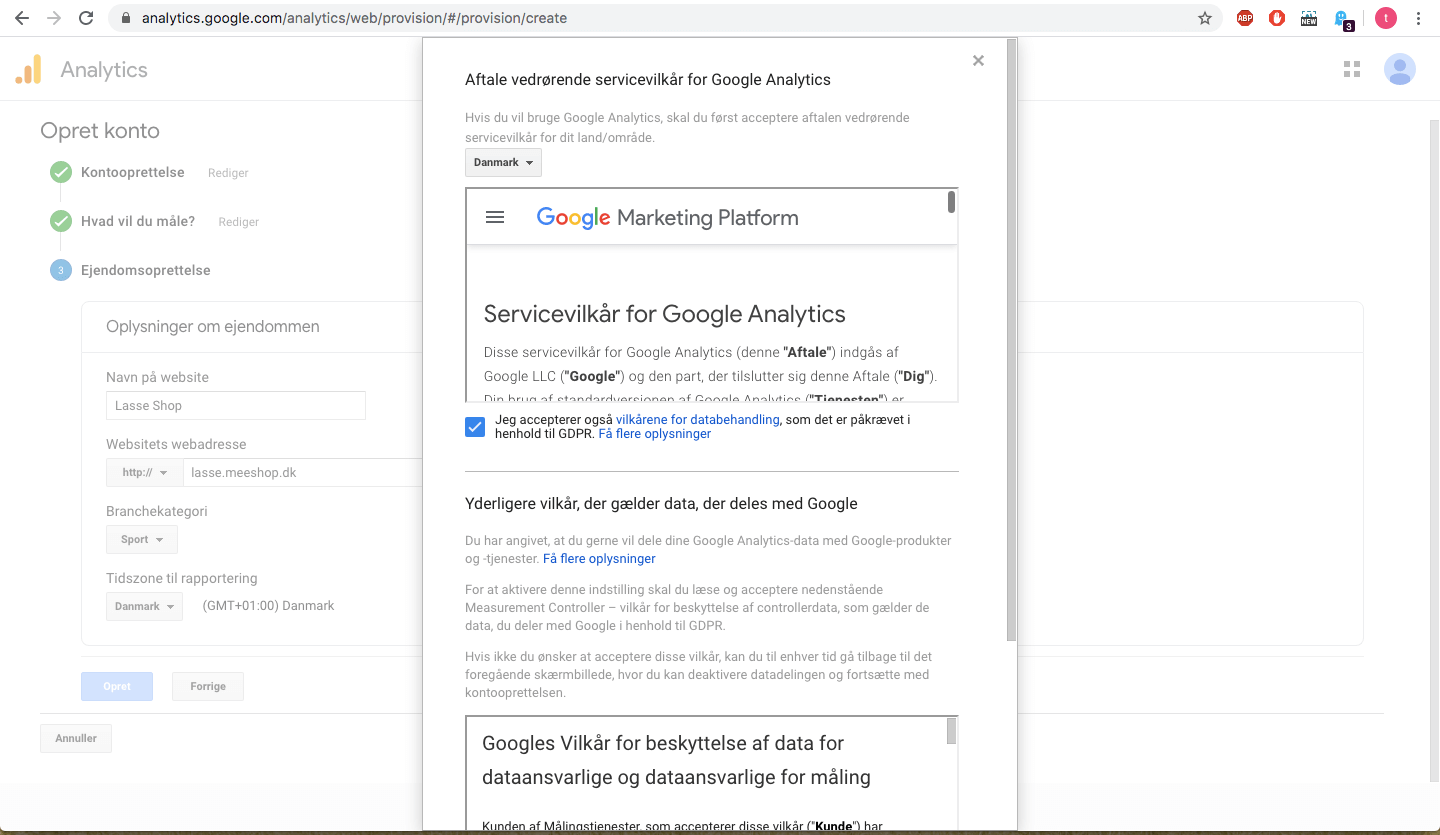Click Rediger next to Kontooprettelse
The width and height of the screenshot is (1440, 835).
[228, 173]
